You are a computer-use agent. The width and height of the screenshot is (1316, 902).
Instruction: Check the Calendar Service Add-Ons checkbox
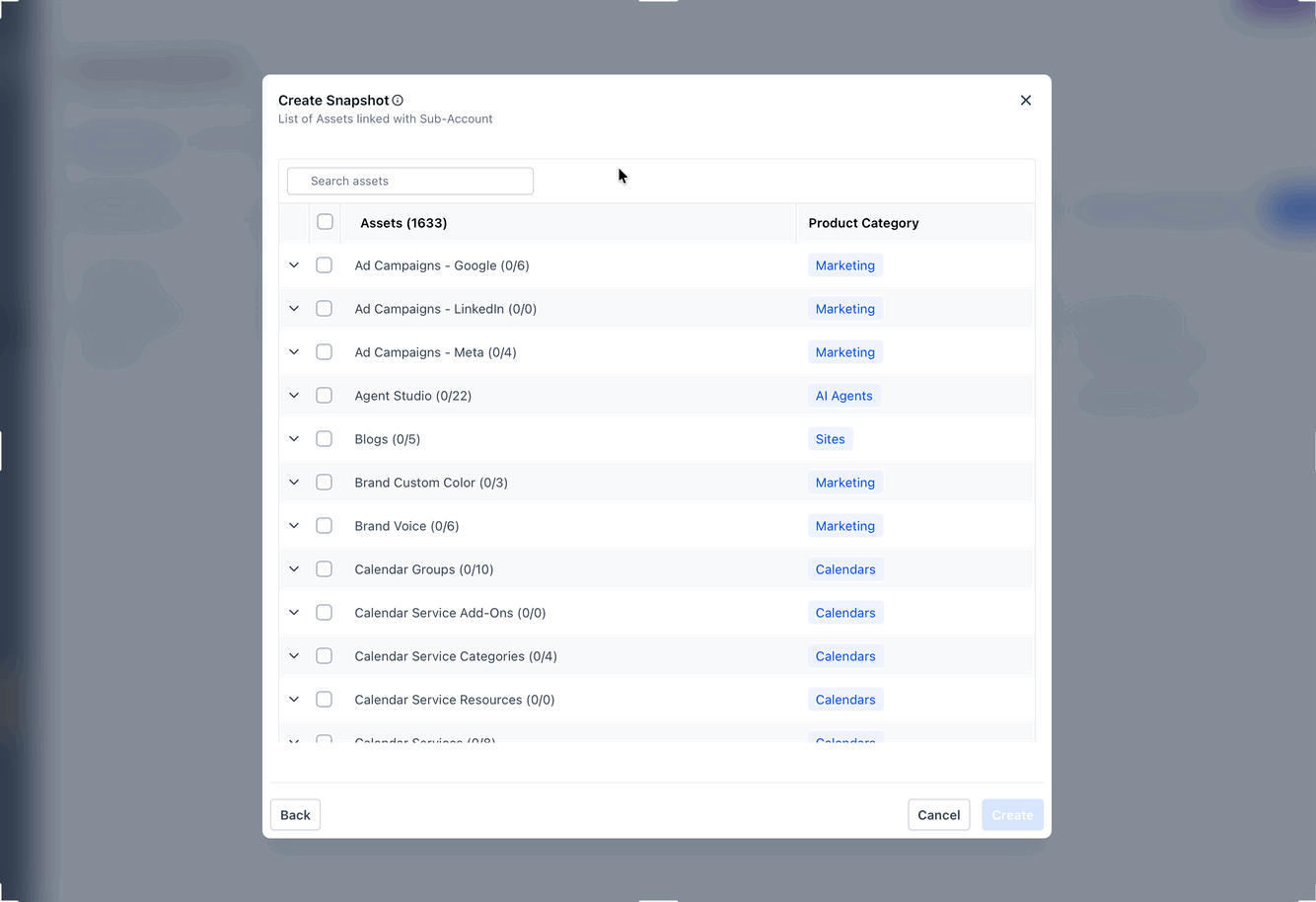(x=324, y=613)
